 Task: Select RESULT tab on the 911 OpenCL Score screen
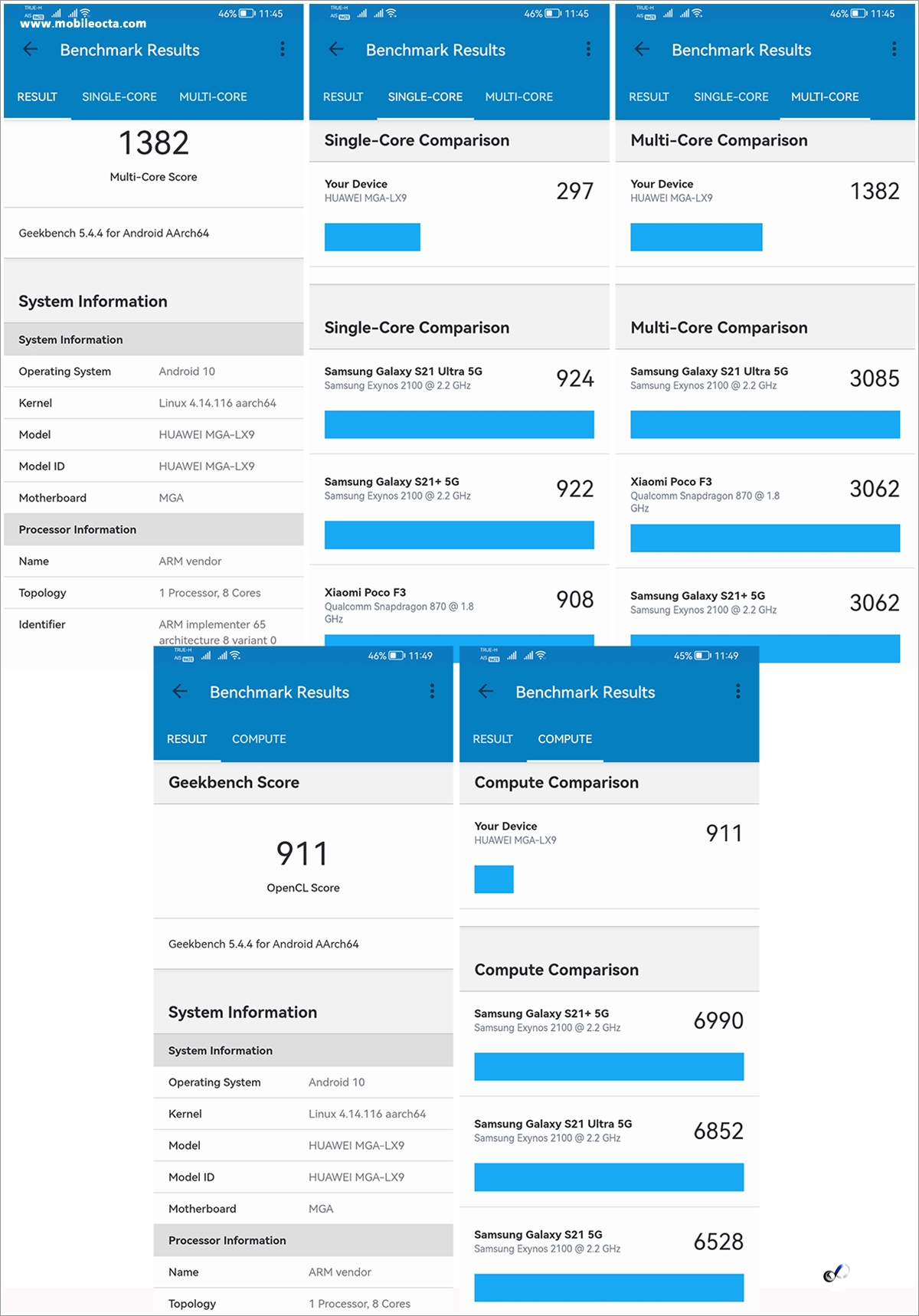[x=187, y=739]
